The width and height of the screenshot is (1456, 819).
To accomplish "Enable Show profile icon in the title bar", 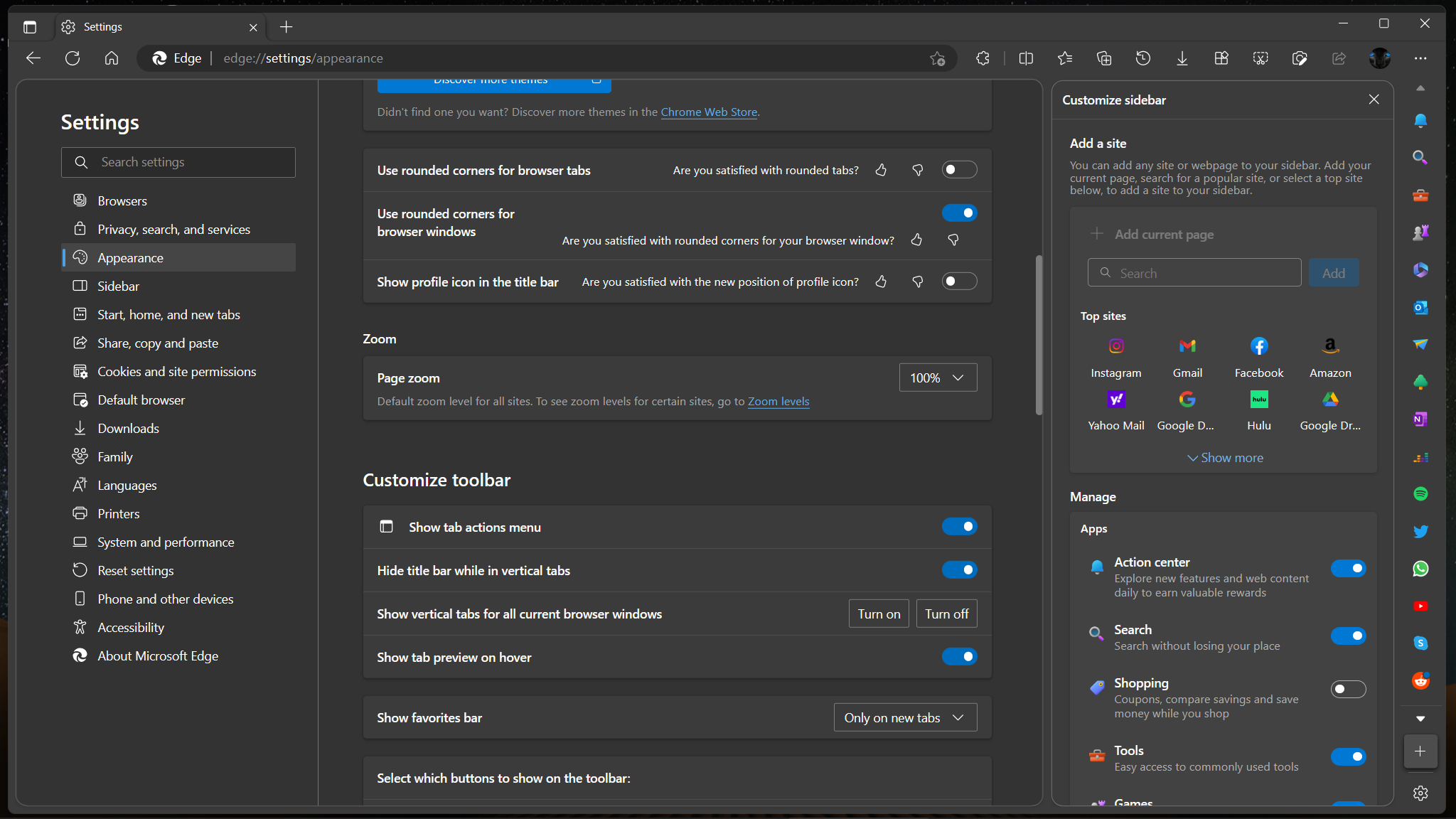I will click(x=960, y=281).
